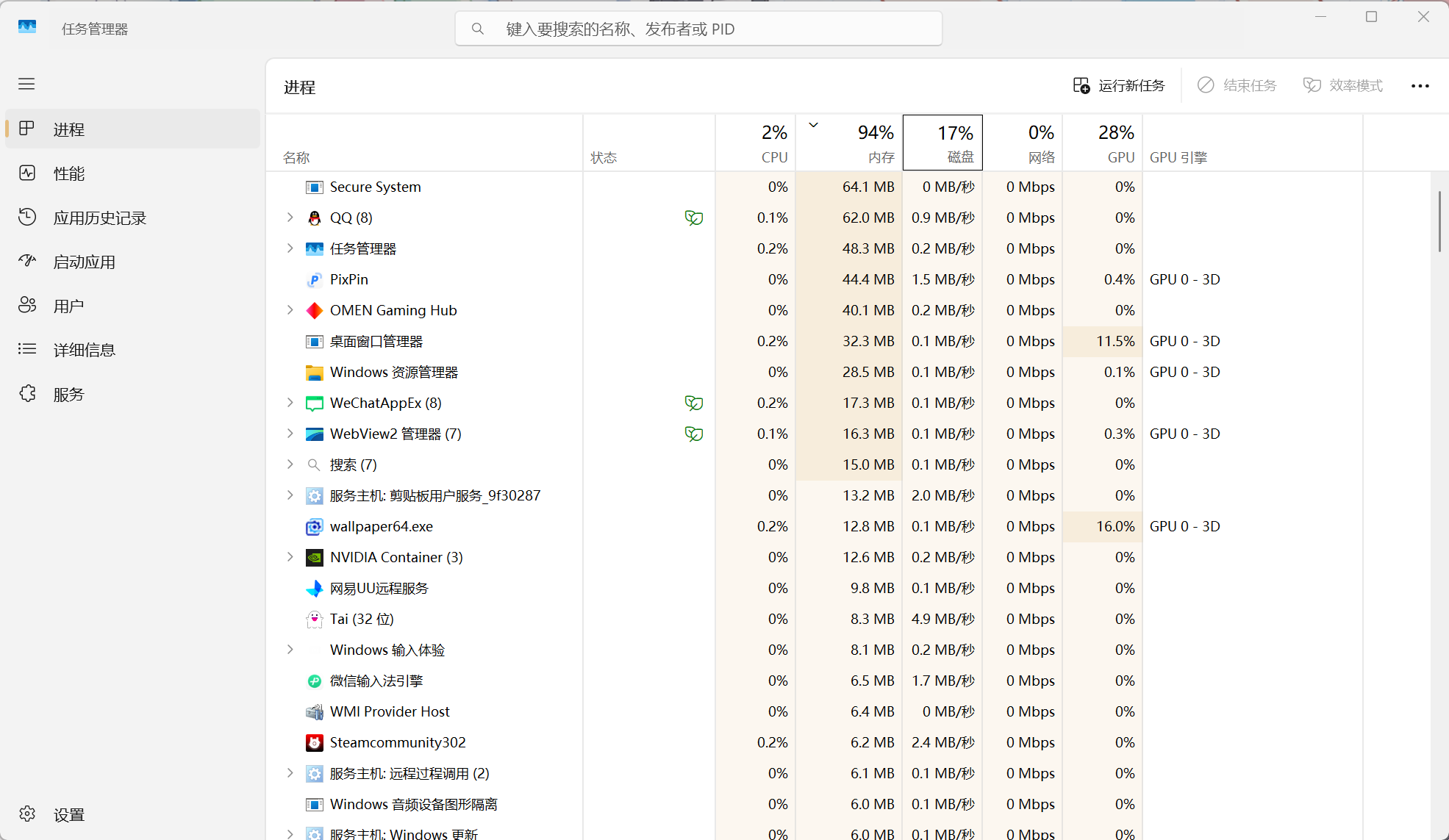Click the NVIDIA Container icon

coord(315,558)
